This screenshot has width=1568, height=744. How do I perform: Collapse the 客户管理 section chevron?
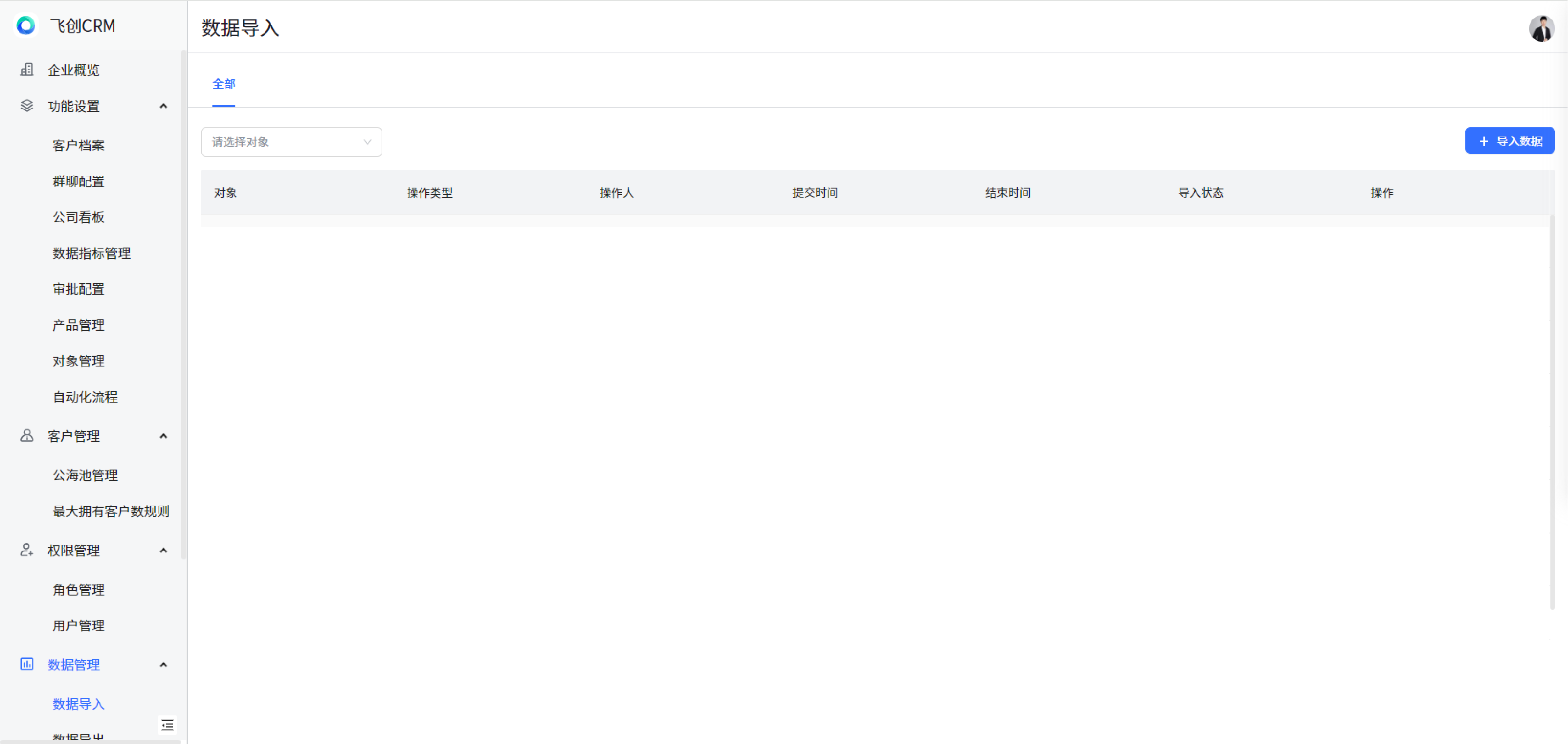click(163, 436)
